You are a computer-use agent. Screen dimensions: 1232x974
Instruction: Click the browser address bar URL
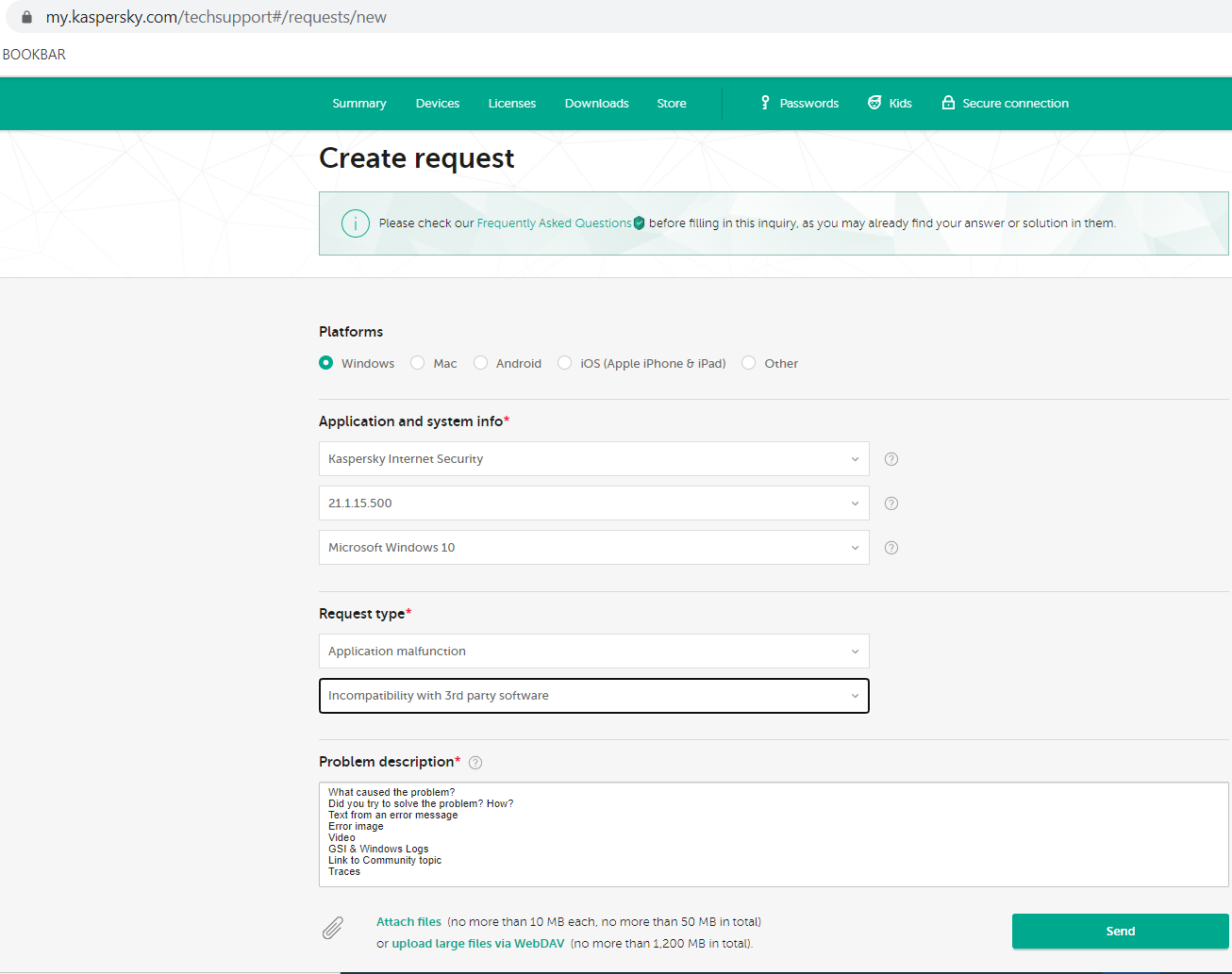point(216,17)
